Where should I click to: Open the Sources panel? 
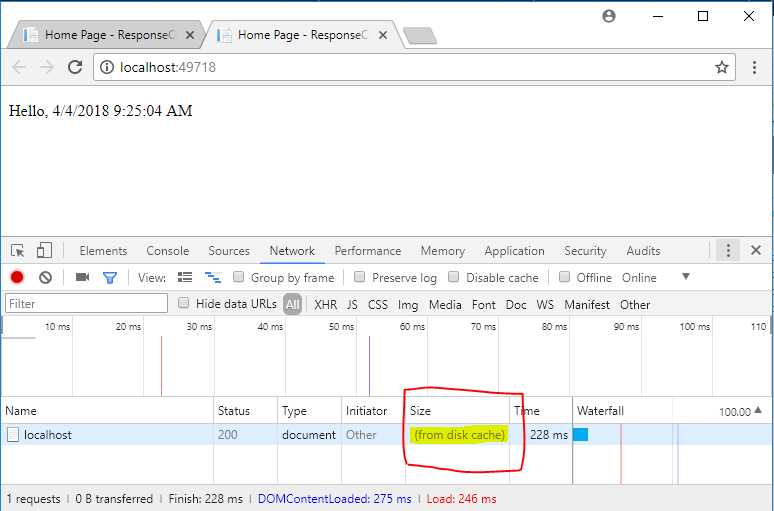tap(229, 251)
